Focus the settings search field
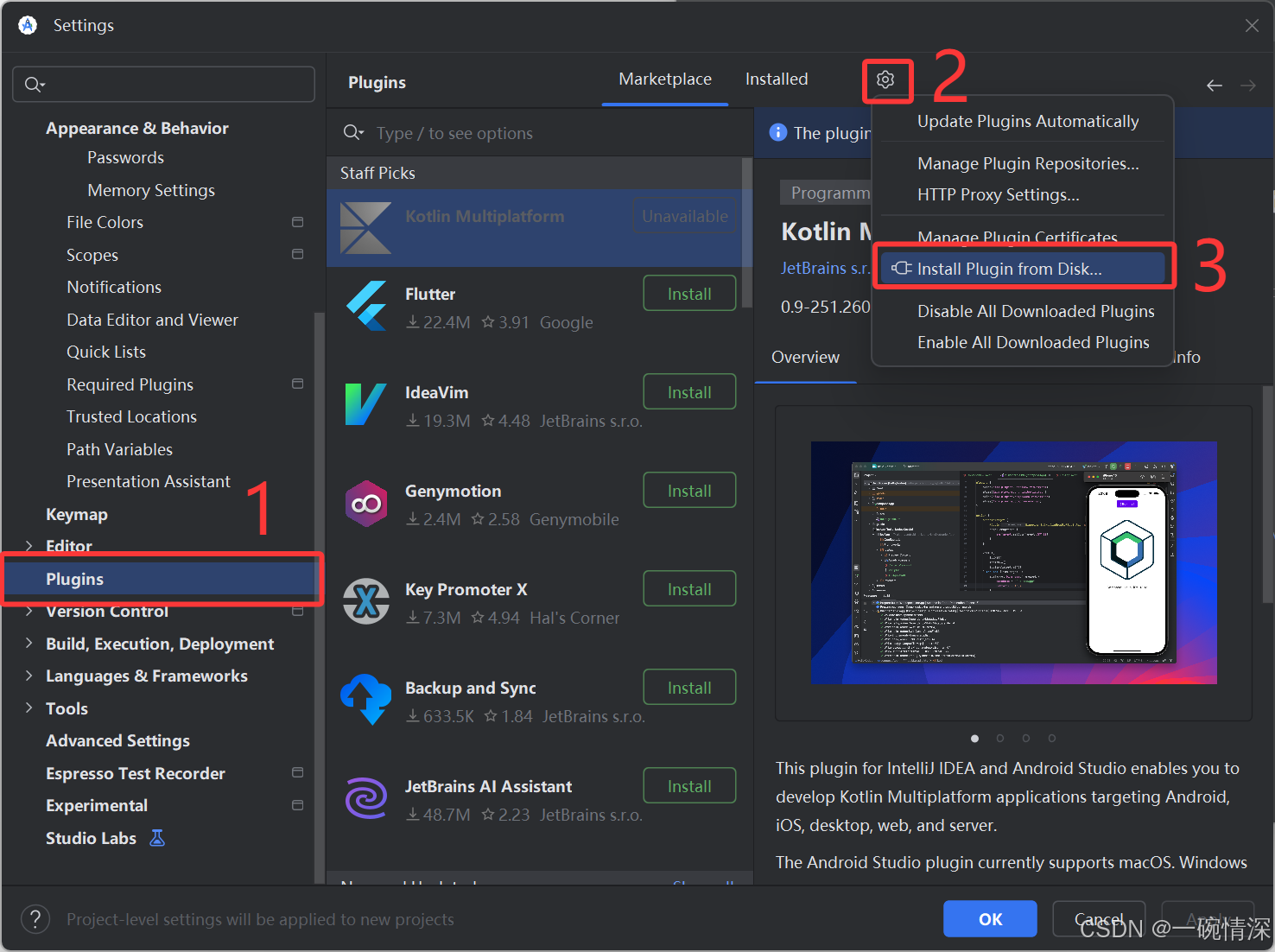The width and height of the screenshot is (1275, 952). click(x=163, y=84)
